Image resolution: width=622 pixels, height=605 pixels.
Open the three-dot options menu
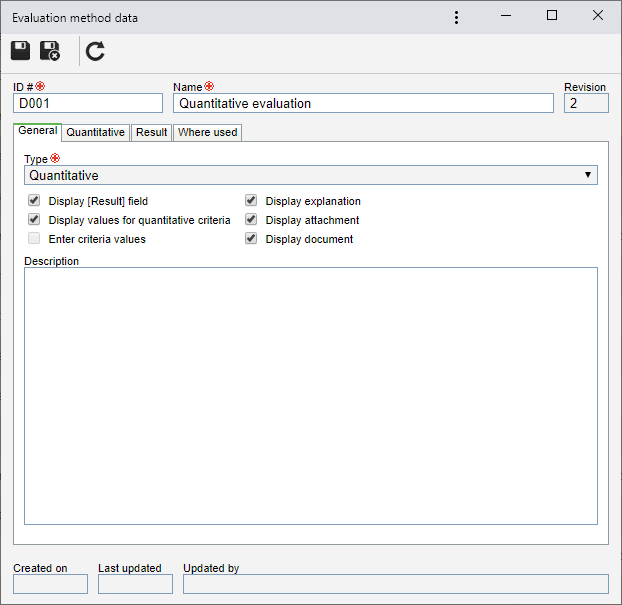(x=457, y=17)
